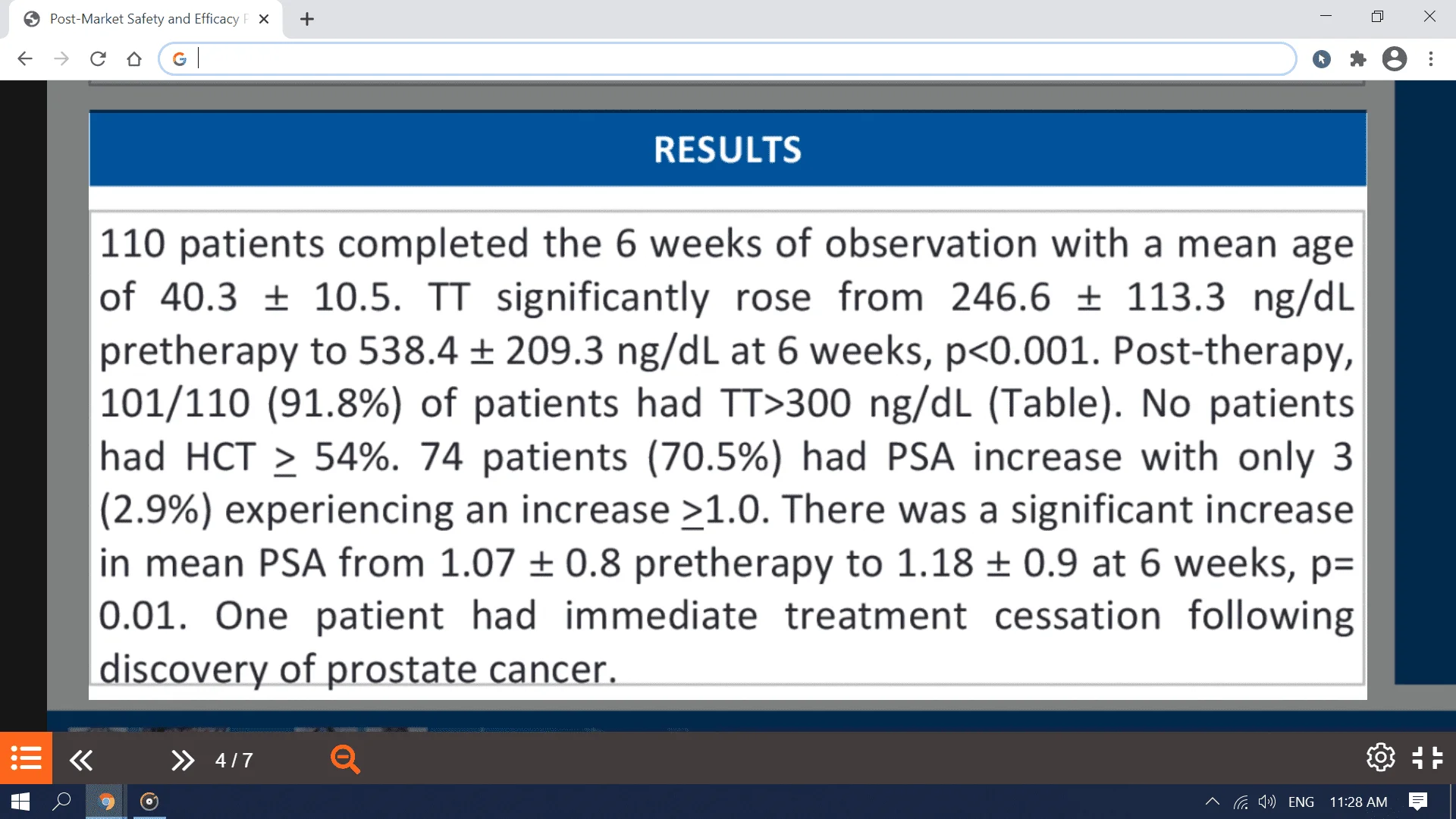Click the cursor extension icon in toolbar
The height and width of the screenshot is (819, 1456).
1322,59
